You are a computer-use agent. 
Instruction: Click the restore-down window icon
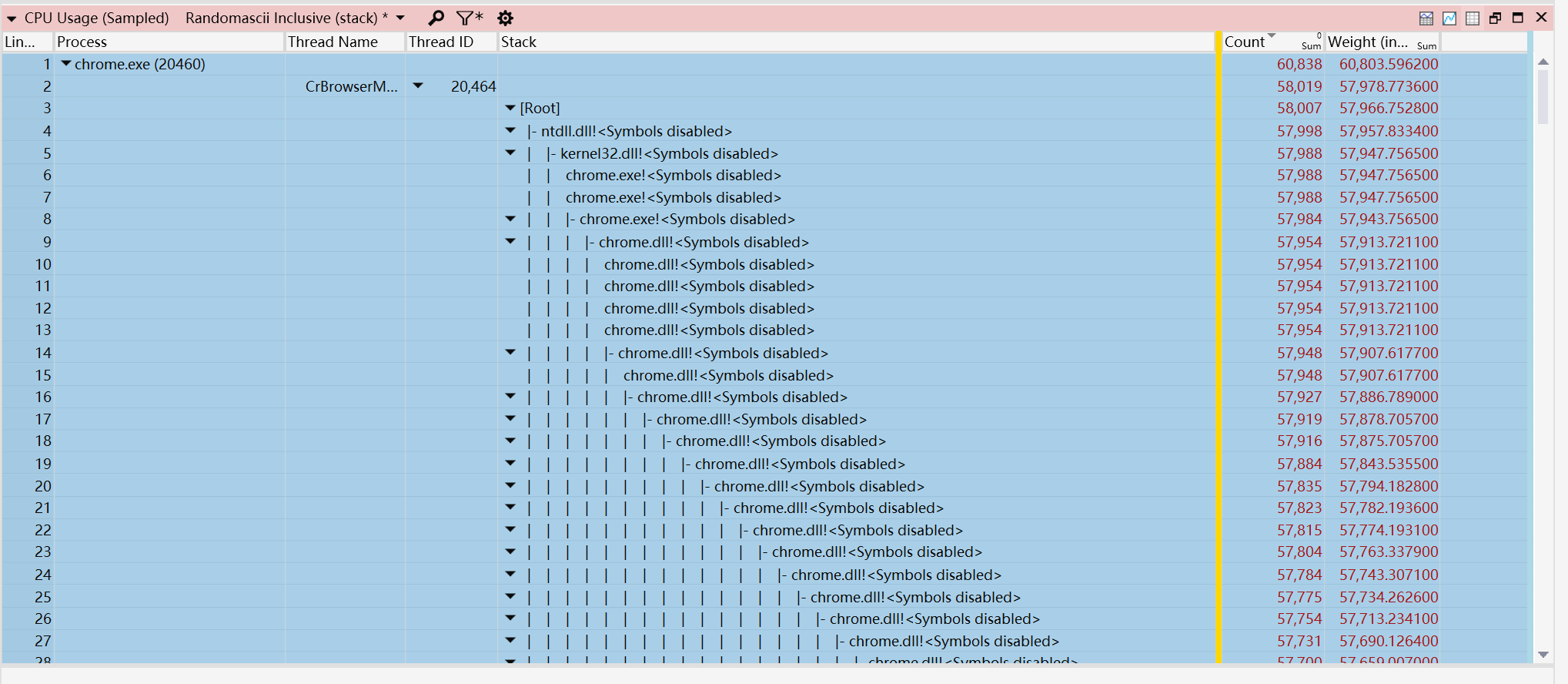click(x=1495, y=18)
